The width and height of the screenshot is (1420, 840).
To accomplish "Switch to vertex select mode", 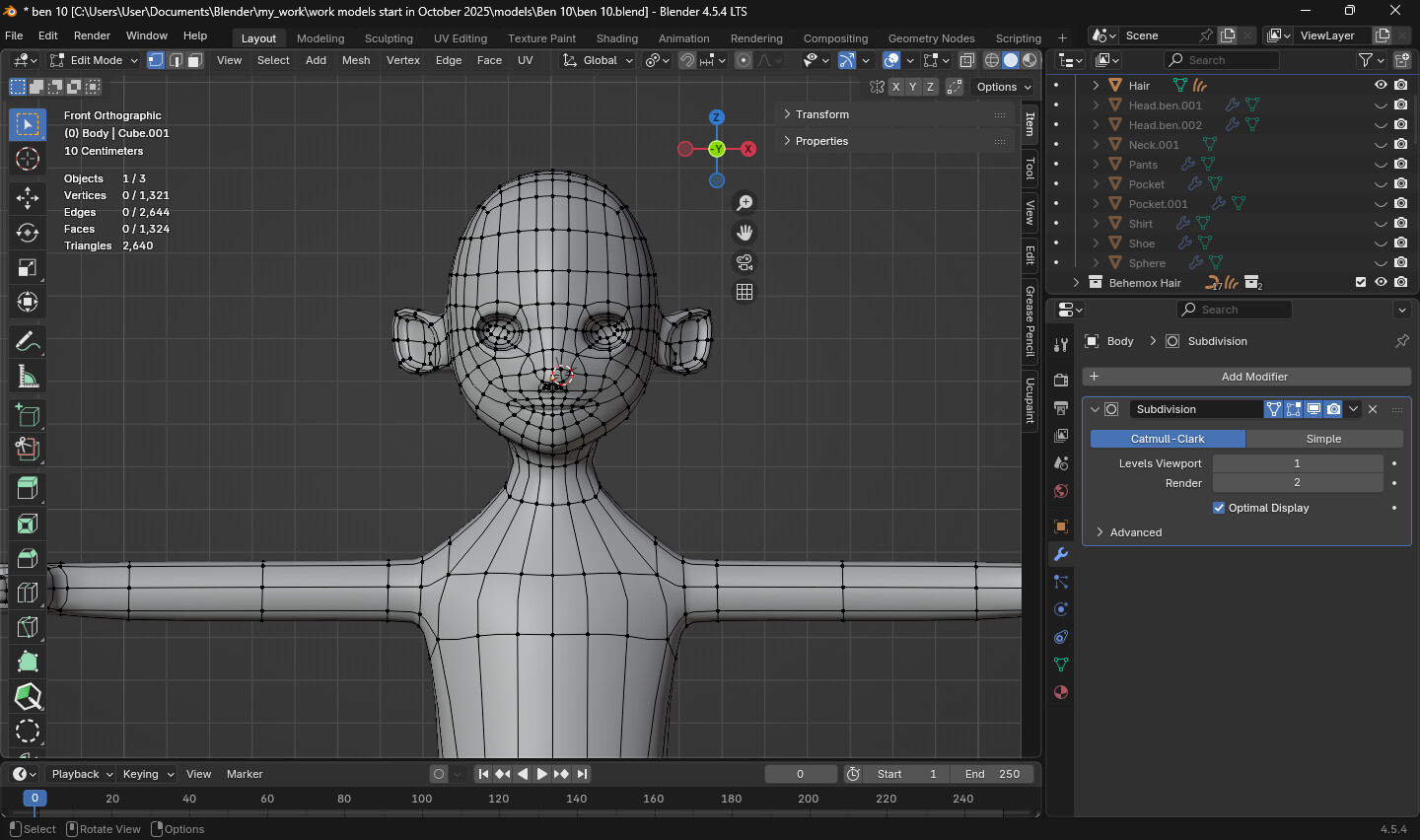I will (x=156, y=60).
